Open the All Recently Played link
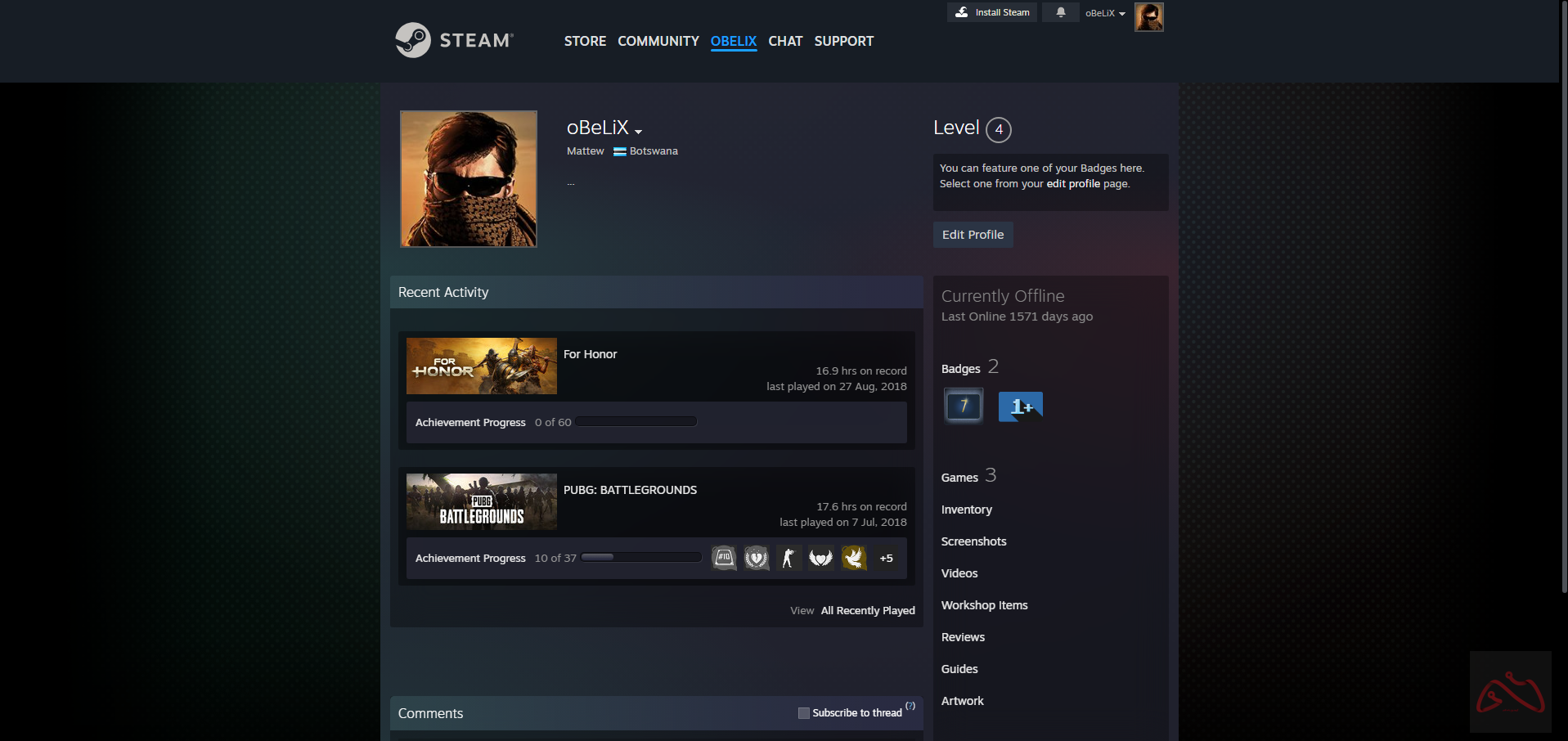Screen dimensions: 1568x741 click(x=867, y=611)
